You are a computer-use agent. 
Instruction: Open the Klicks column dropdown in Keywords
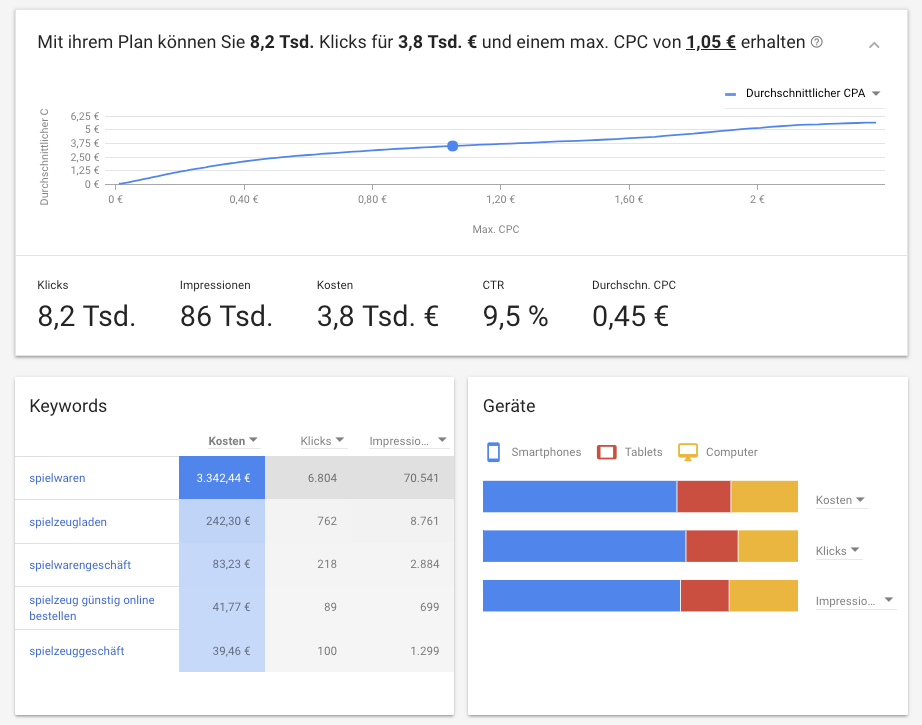[322, 441]
